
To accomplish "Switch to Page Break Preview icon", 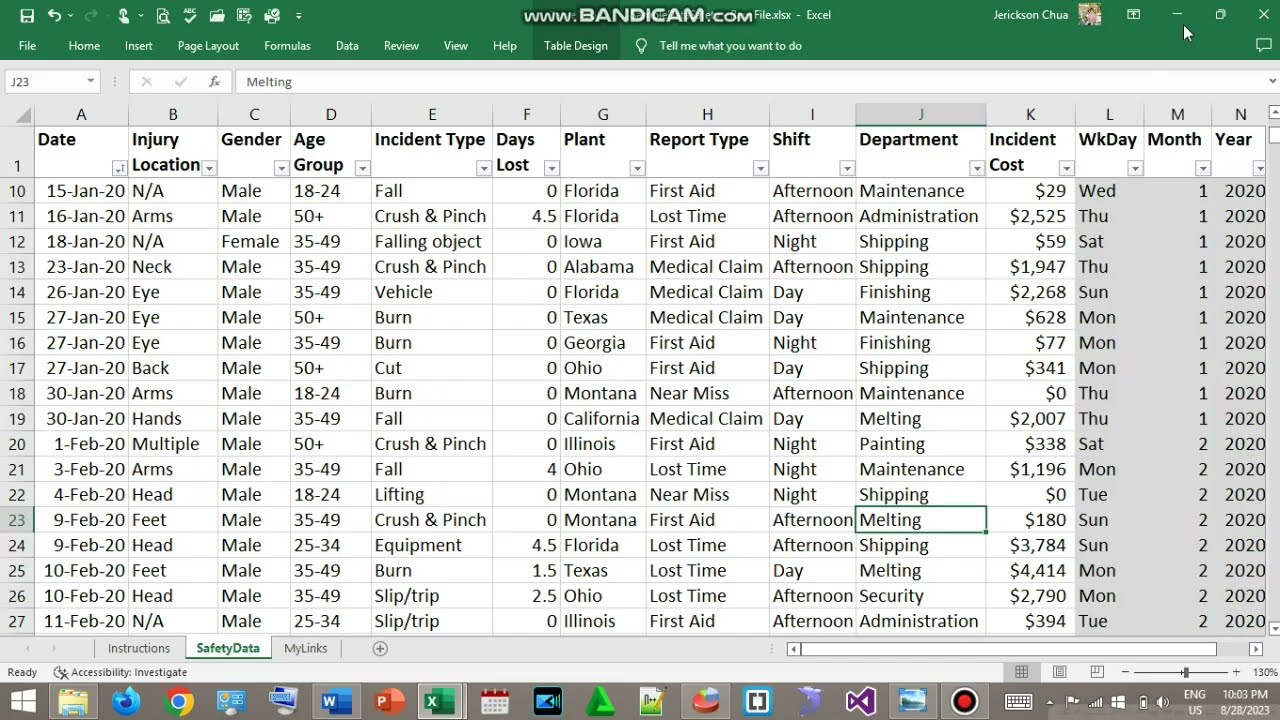I will tap(1097, 672).
